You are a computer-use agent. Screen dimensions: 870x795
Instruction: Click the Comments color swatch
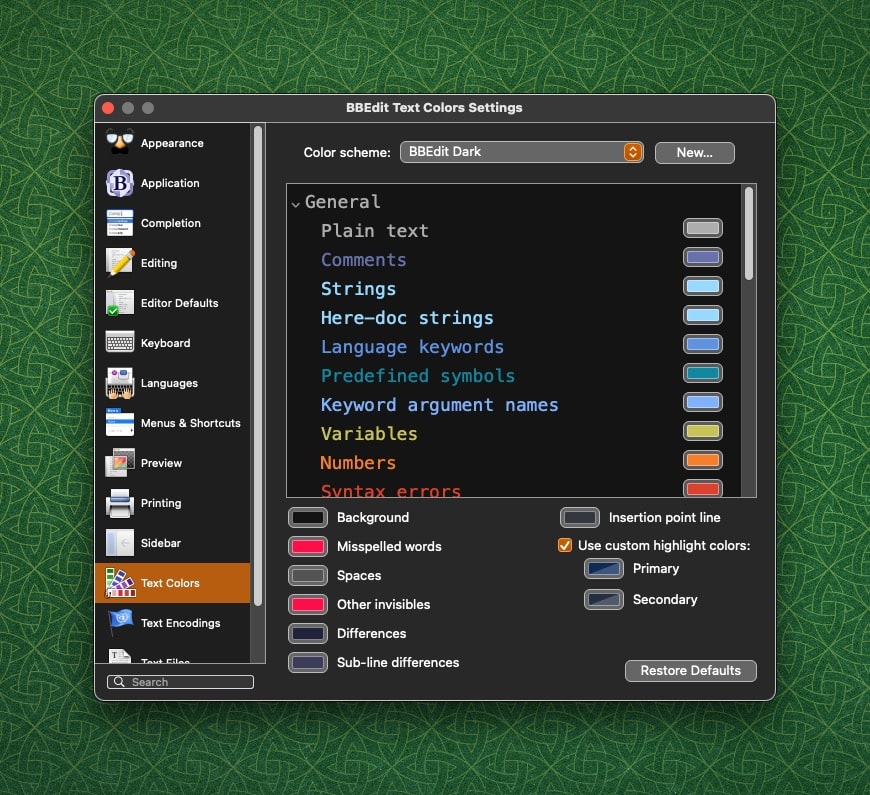(x=702, y=258)
